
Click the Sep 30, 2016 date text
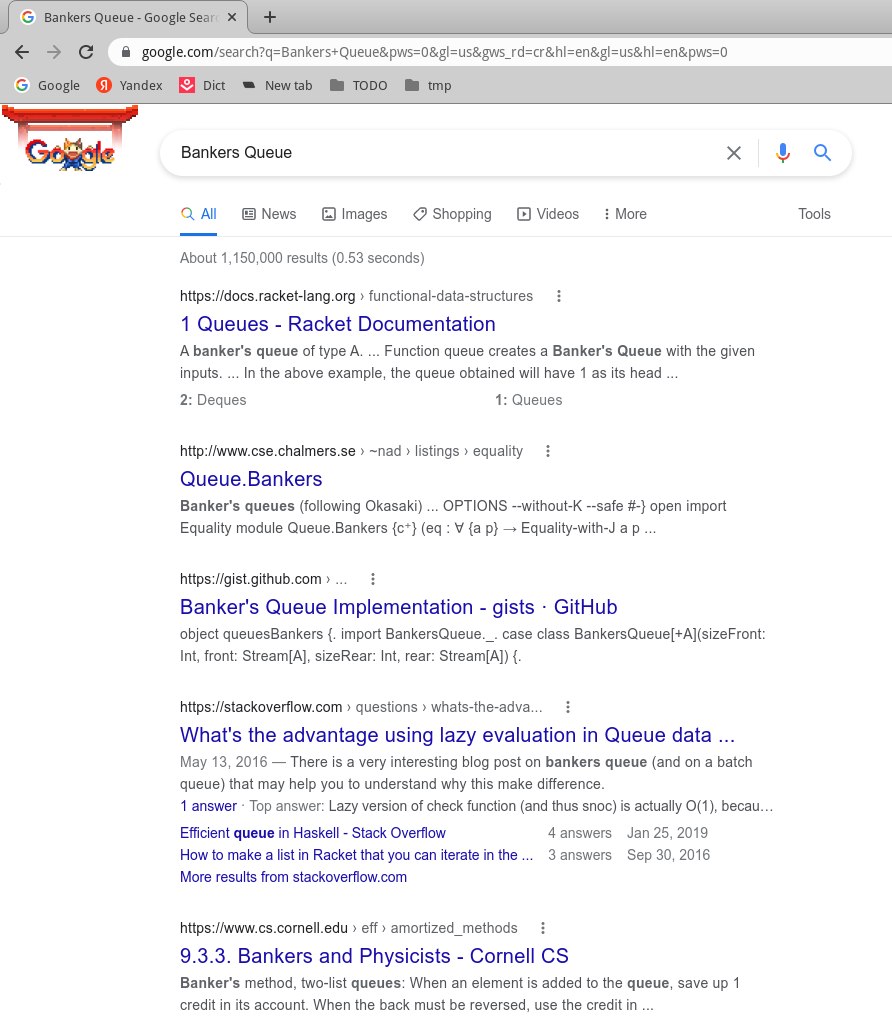pyautogui.click(x=668, y=855)
